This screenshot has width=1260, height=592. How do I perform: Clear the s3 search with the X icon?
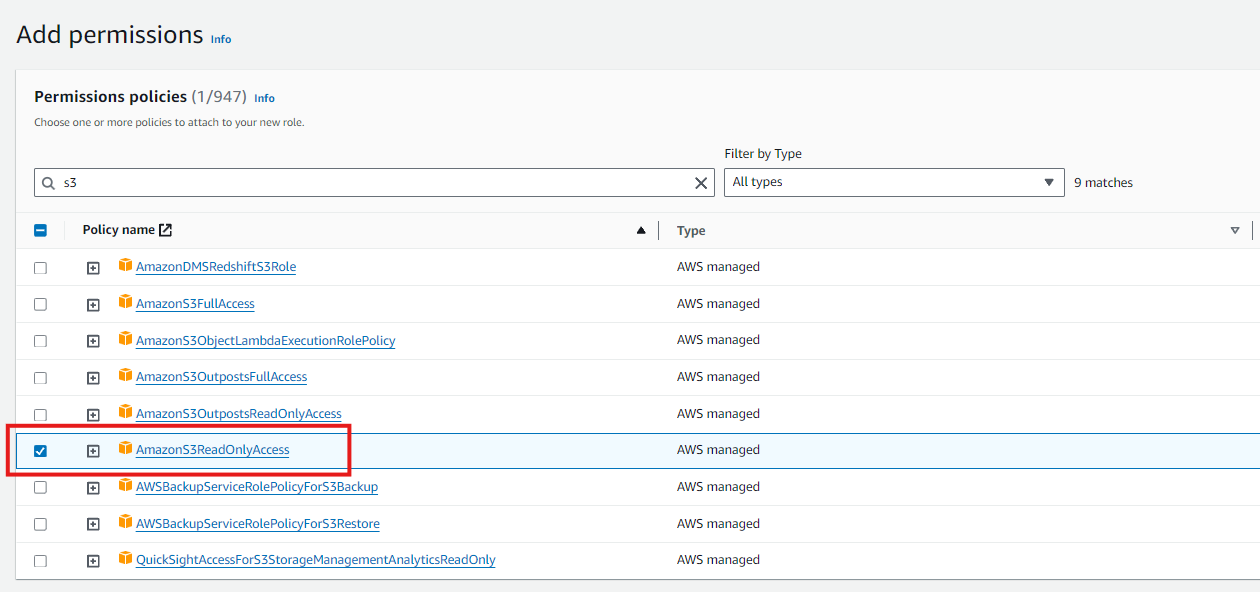tap(701, 183)
